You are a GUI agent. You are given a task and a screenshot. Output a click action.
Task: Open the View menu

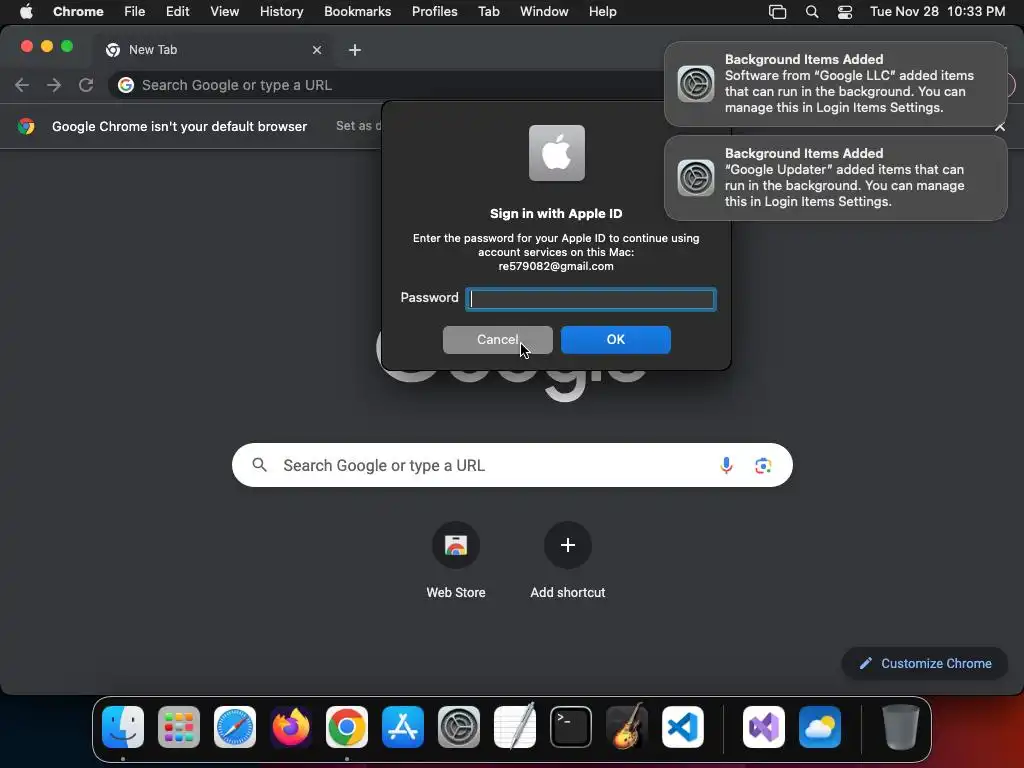coord(224,11)
